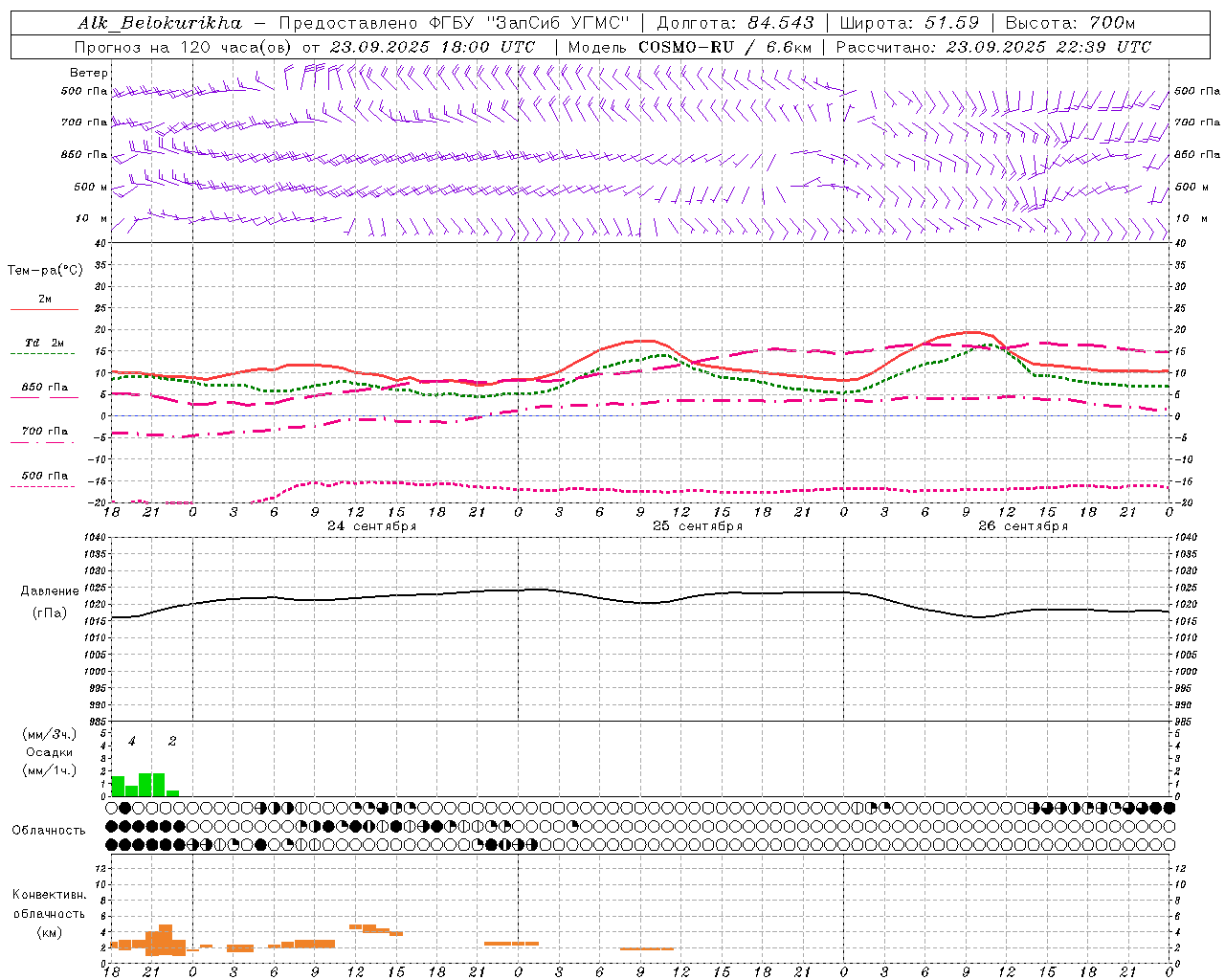Click '700 гПа' in temperature legend
Screen dimensions: 1225x980
click(x=45, y=431)
